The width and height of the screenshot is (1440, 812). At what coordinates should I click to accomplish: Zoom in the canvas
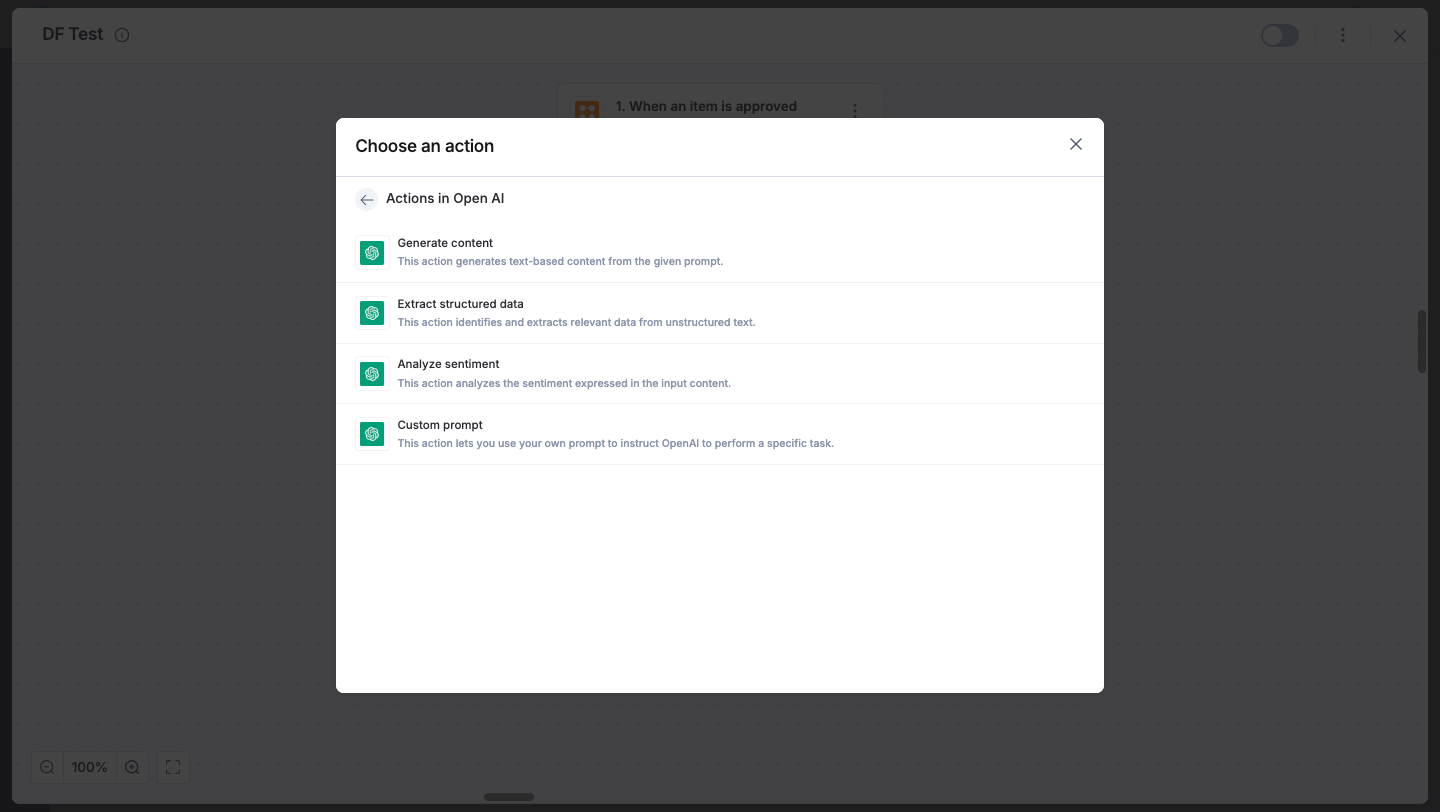click(132, 767)
